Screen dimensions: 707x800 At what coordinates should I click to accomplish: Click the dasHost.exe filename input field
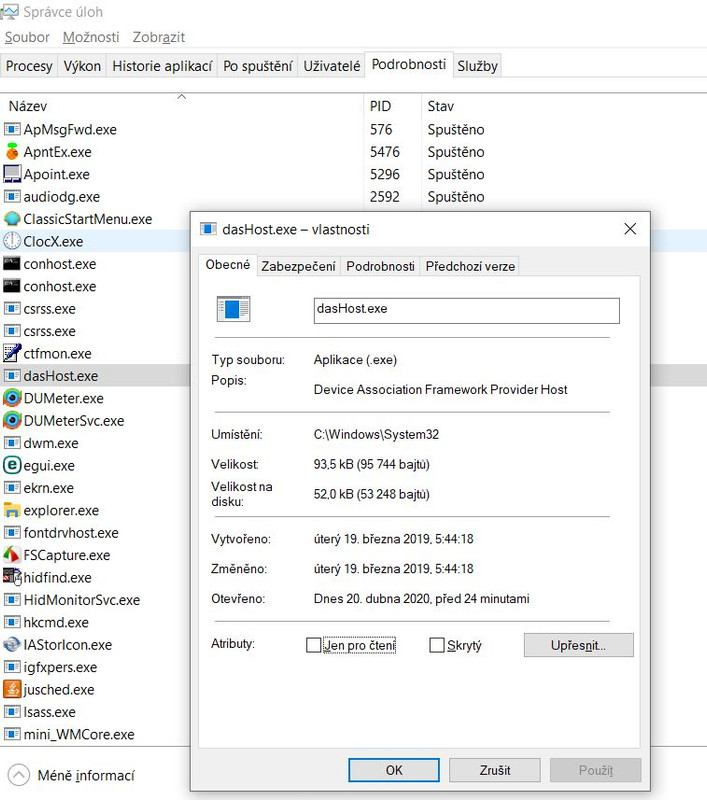467,311
